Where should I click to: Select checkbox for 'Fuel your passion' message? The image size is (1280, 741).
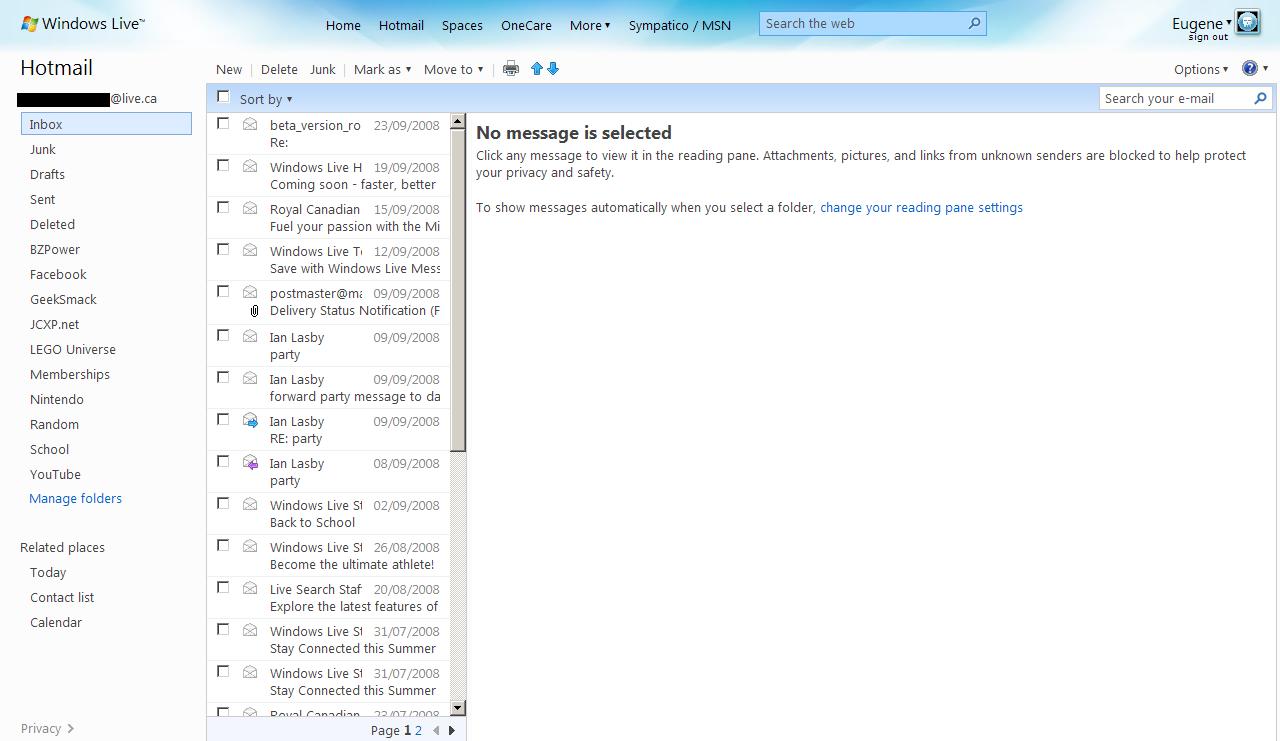coord(223,207)
